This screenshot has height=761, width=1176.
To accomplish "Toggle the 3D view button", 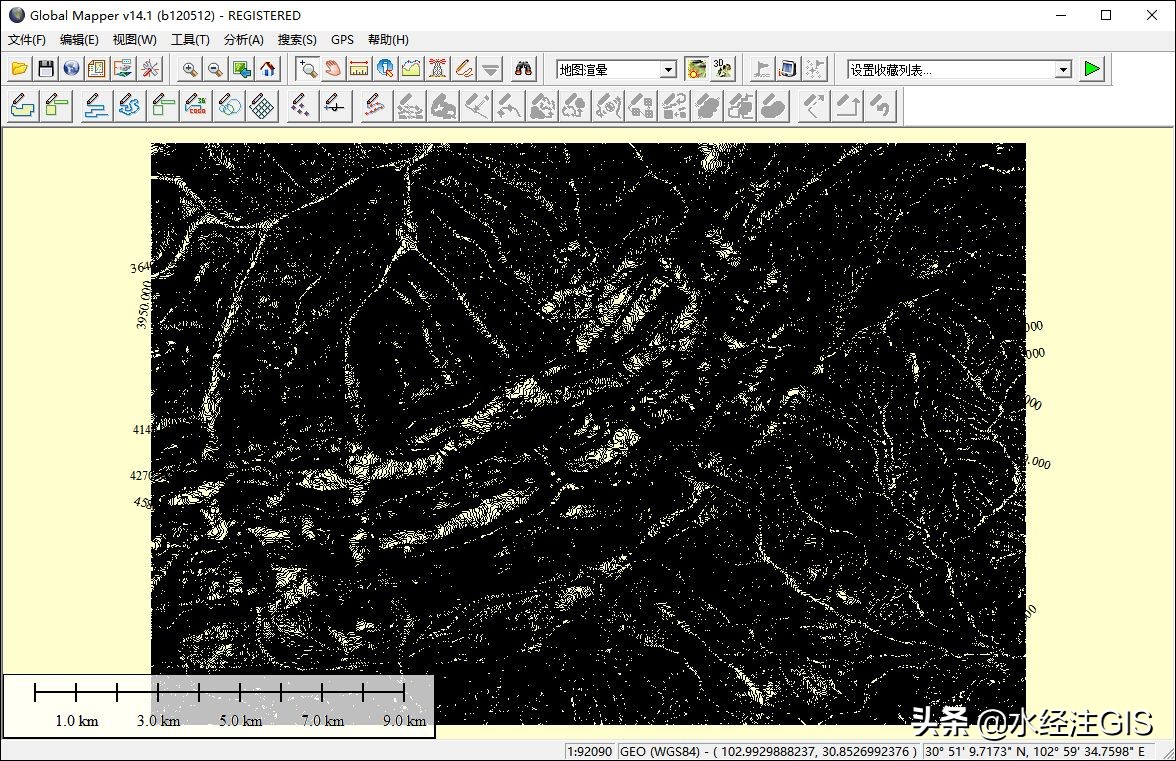I will [x=722, y=69].
